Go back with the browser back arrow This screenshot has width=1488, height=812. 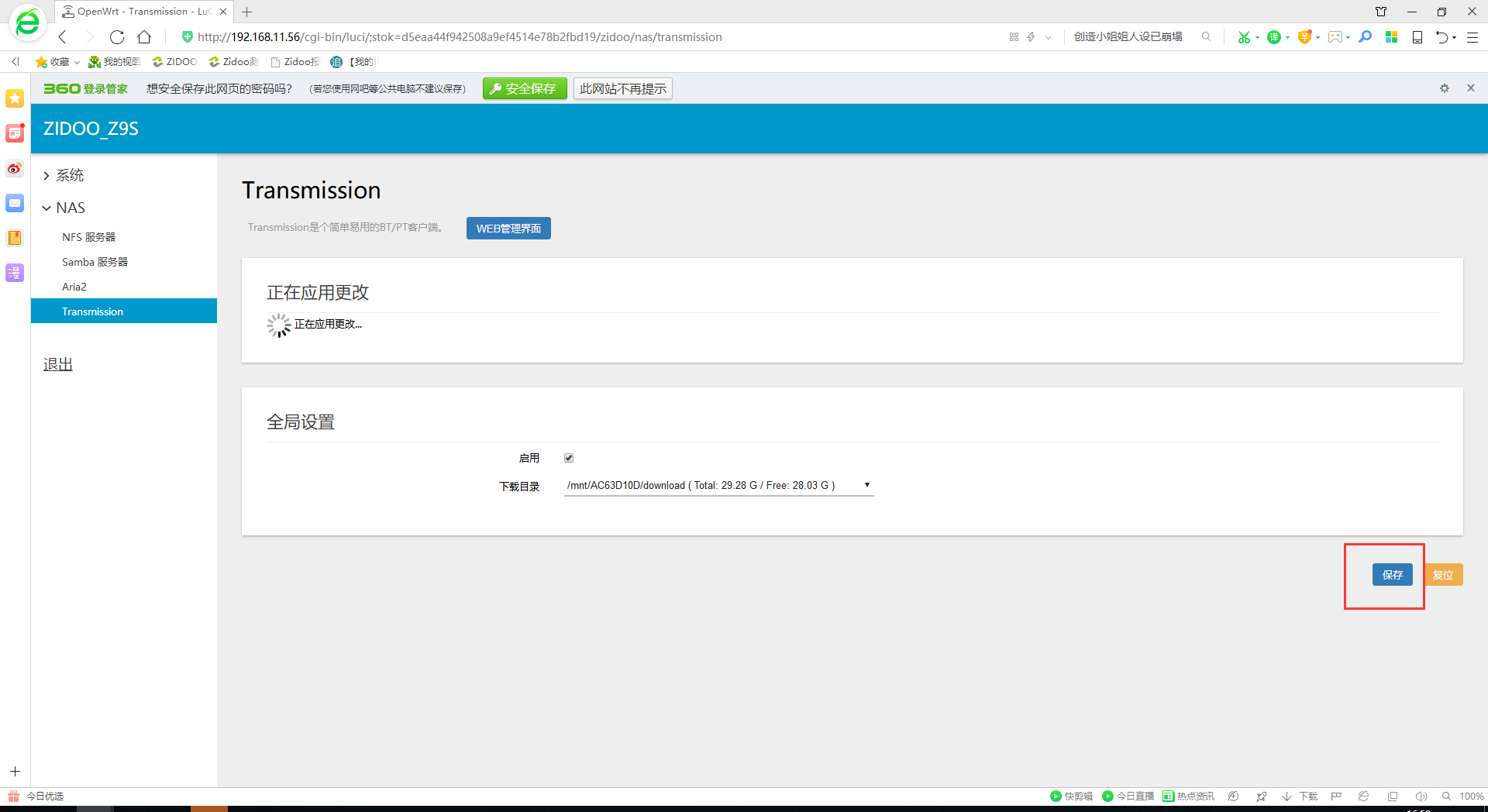(x=63, y=37)
